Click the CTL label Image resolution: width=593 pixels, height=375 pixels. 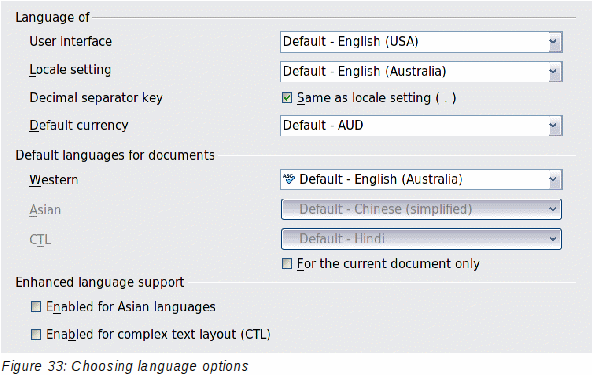point(40,240)
